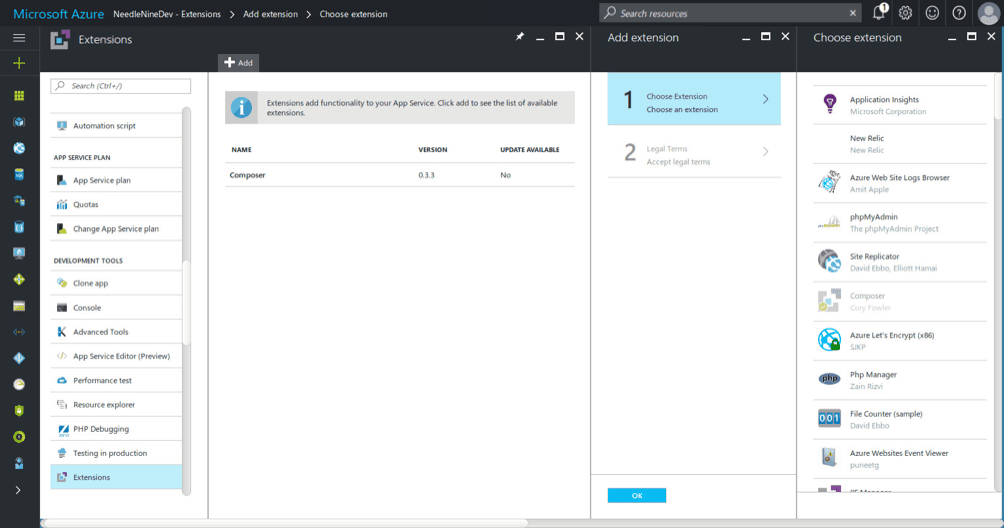The width and height of the screenshot is (1004, 528).
Task: Clear the Search resources box
Action: (853, 13)
